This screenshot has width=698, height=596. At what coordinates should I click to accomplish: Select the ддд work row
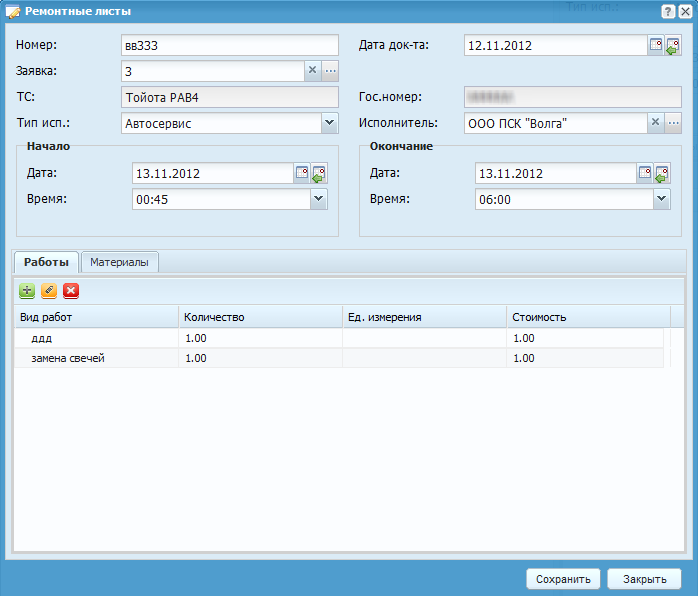pos(339,338)
